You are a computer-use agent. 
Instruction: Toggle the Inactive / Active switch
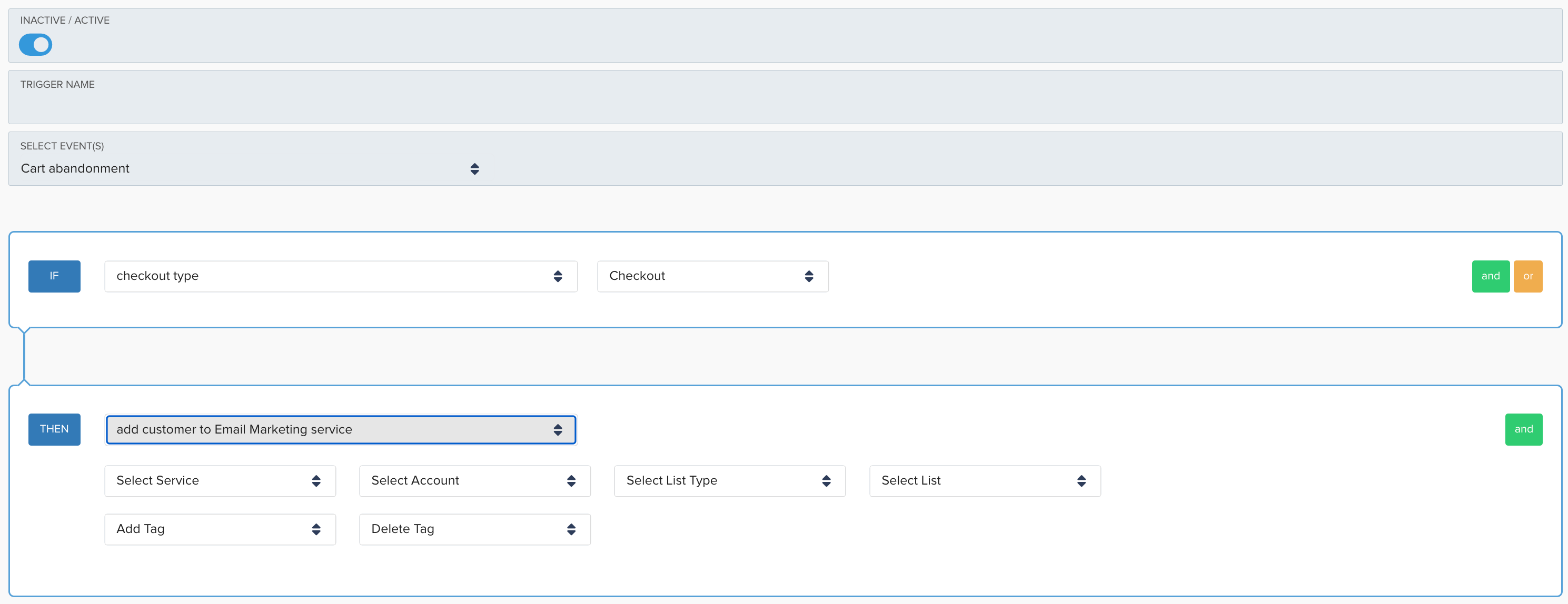click(35, 44)
